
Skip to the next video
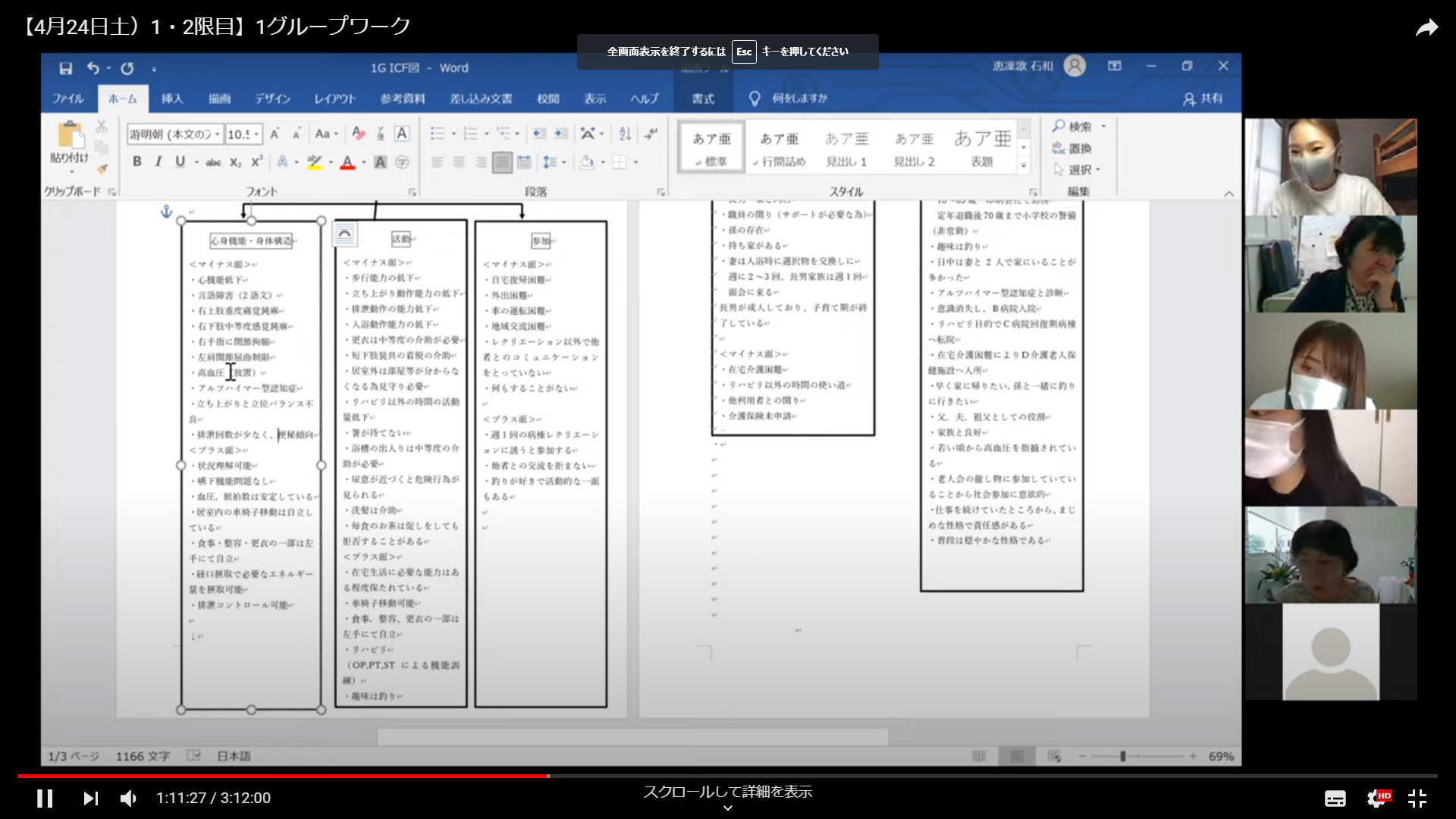coord(91,798)
